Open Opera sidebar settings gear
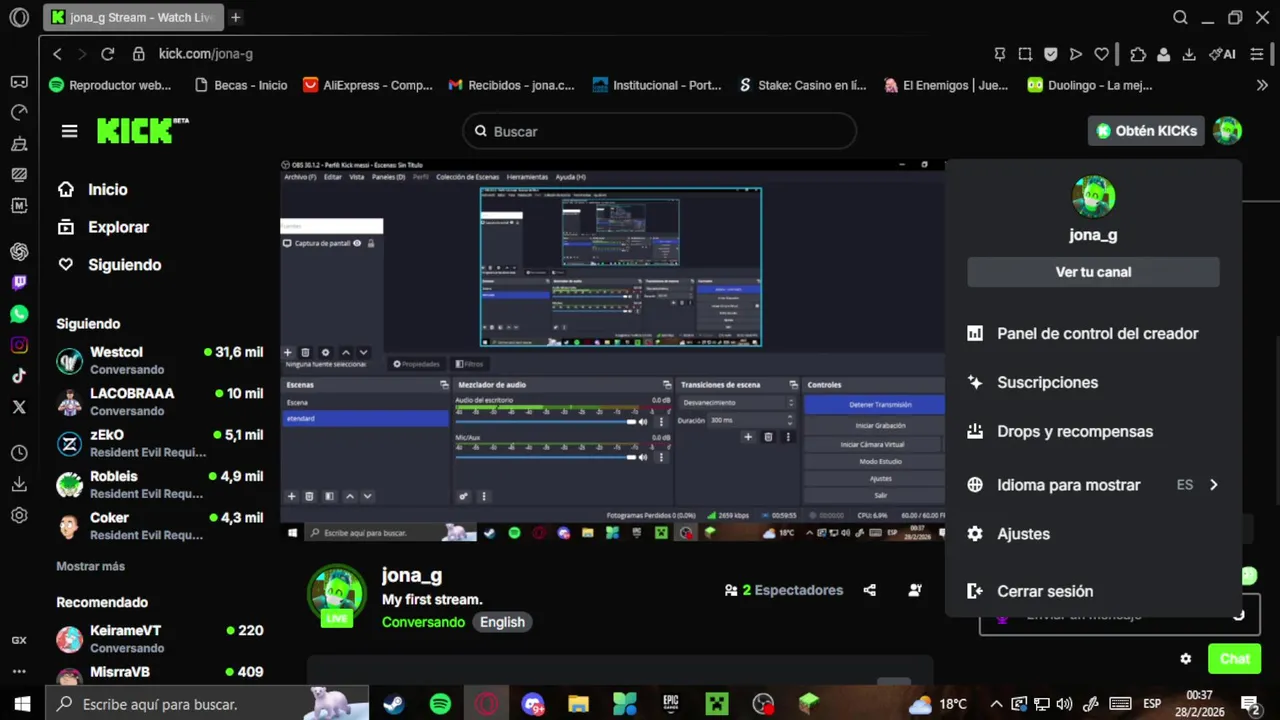 (19, 516)
